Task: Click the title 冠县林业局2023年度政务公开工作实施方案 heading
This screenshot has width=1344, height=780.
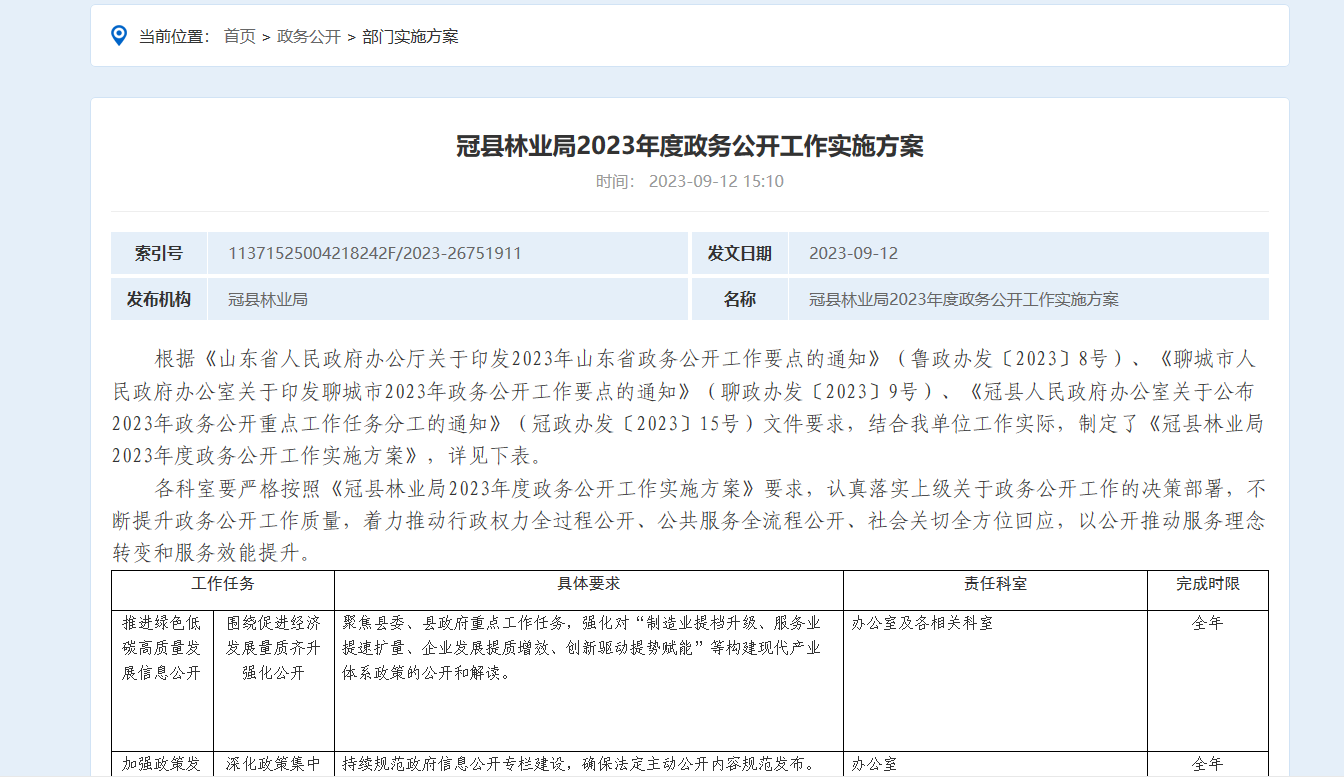Action: click(x=690, y=146)
